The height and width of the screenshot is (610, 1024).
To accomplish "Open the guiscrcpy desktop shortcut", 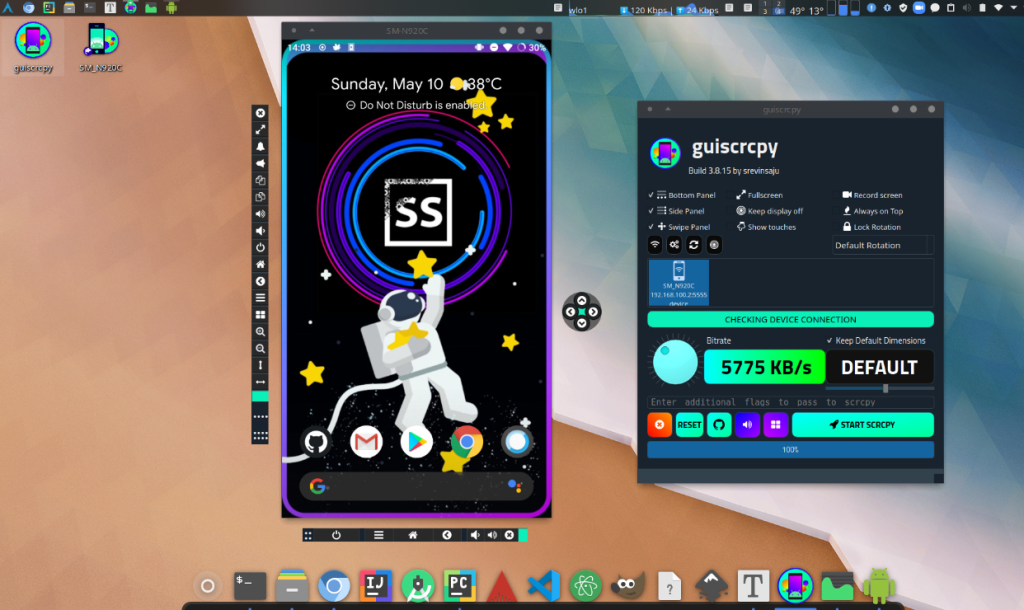I will 33,47.
